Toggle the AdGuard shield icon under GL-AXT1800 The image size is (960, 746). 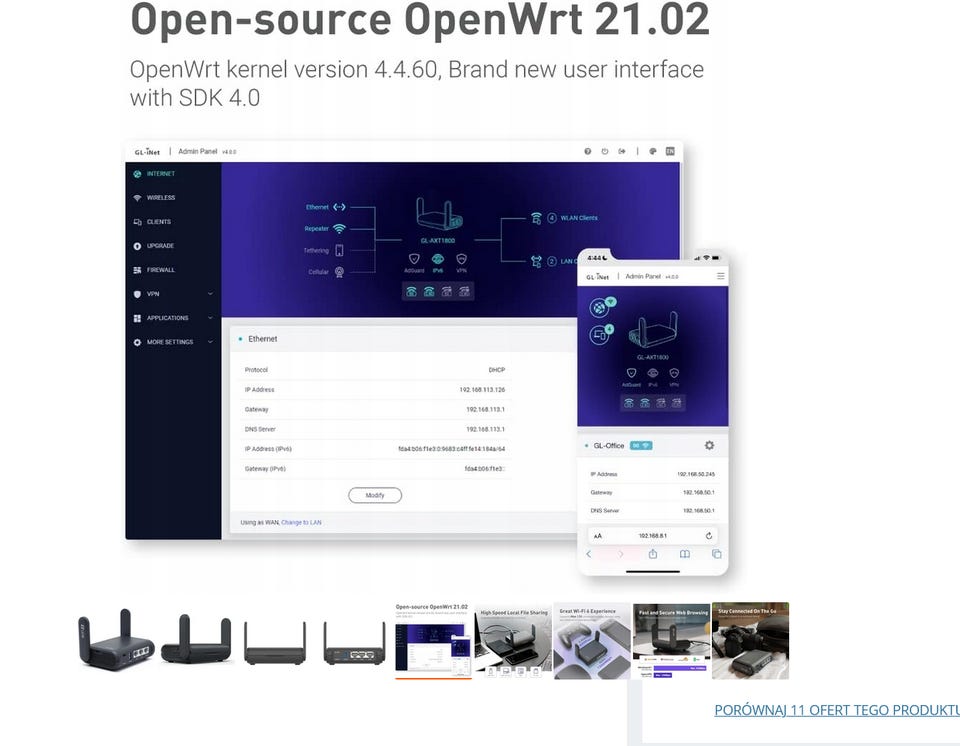[x=414, y=259]
